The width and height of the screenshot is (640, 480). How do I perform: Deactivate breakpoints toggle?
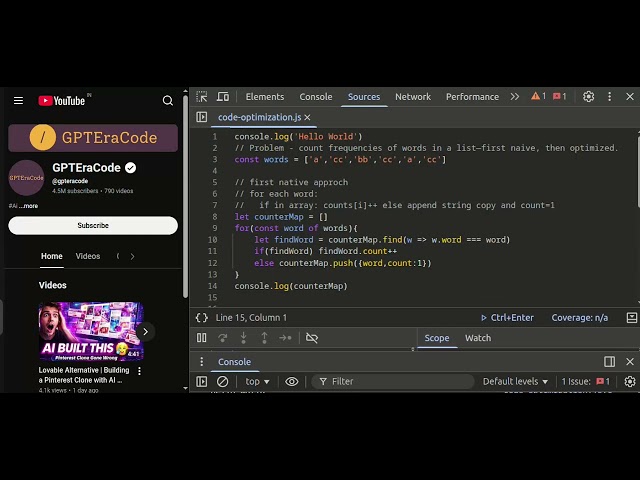[312, 338]
